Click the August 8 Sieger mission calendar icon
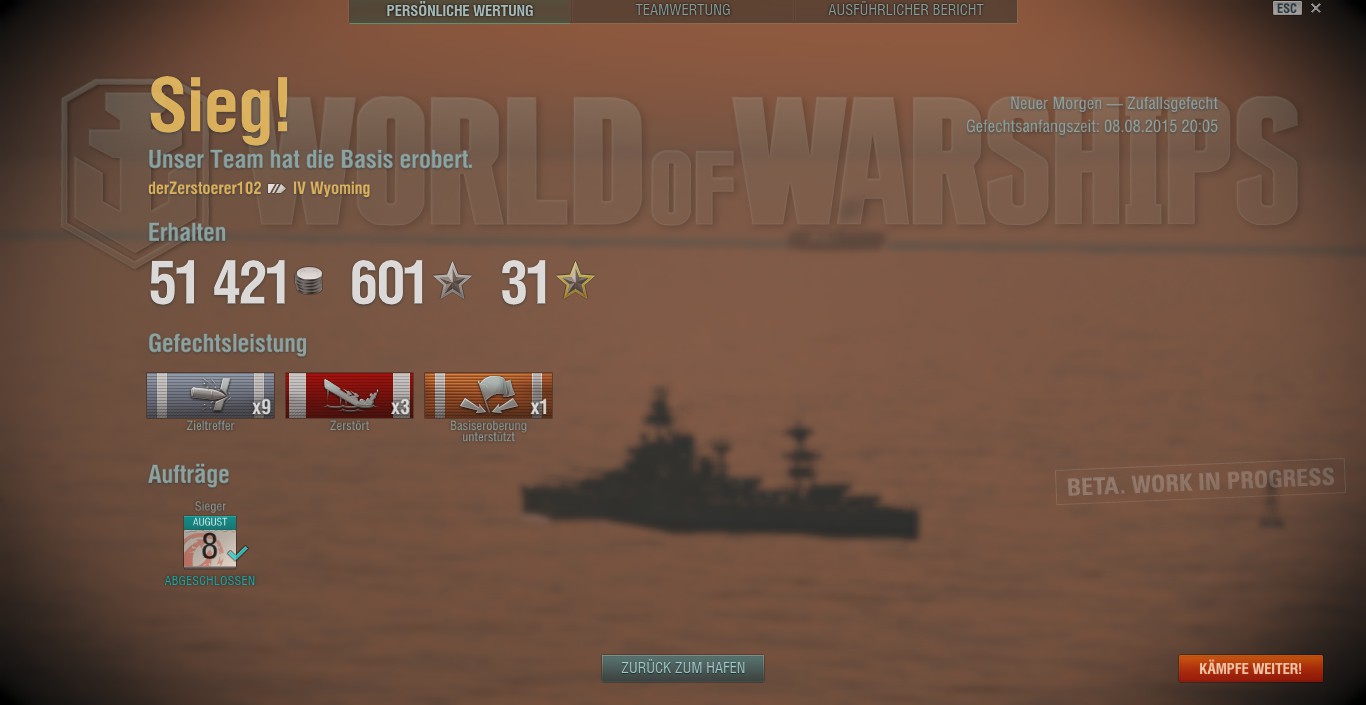Screen dimensions: 1366x705 (210, 542)
